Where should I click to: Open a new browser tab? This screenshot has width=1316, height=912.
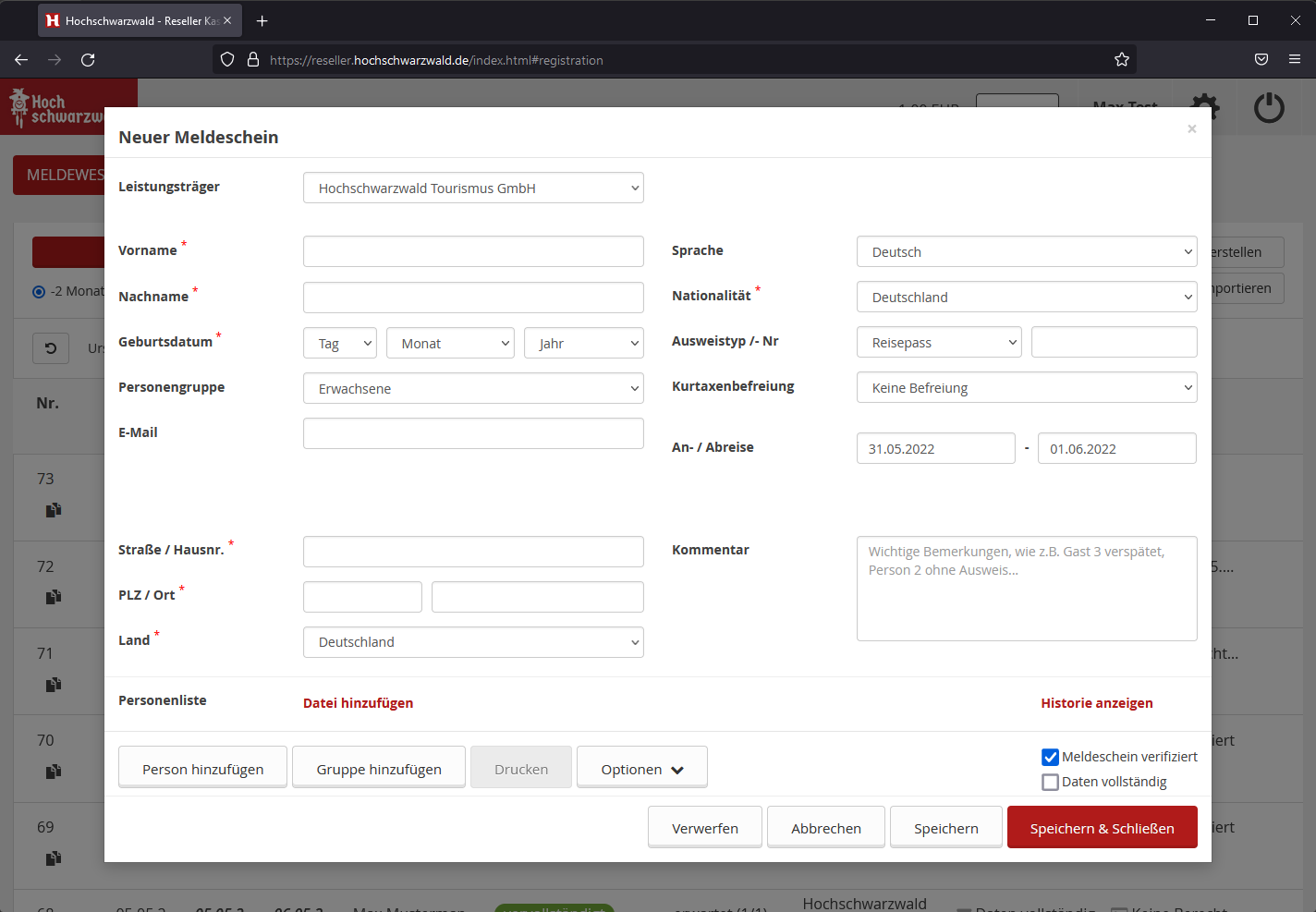click(262, 20)
